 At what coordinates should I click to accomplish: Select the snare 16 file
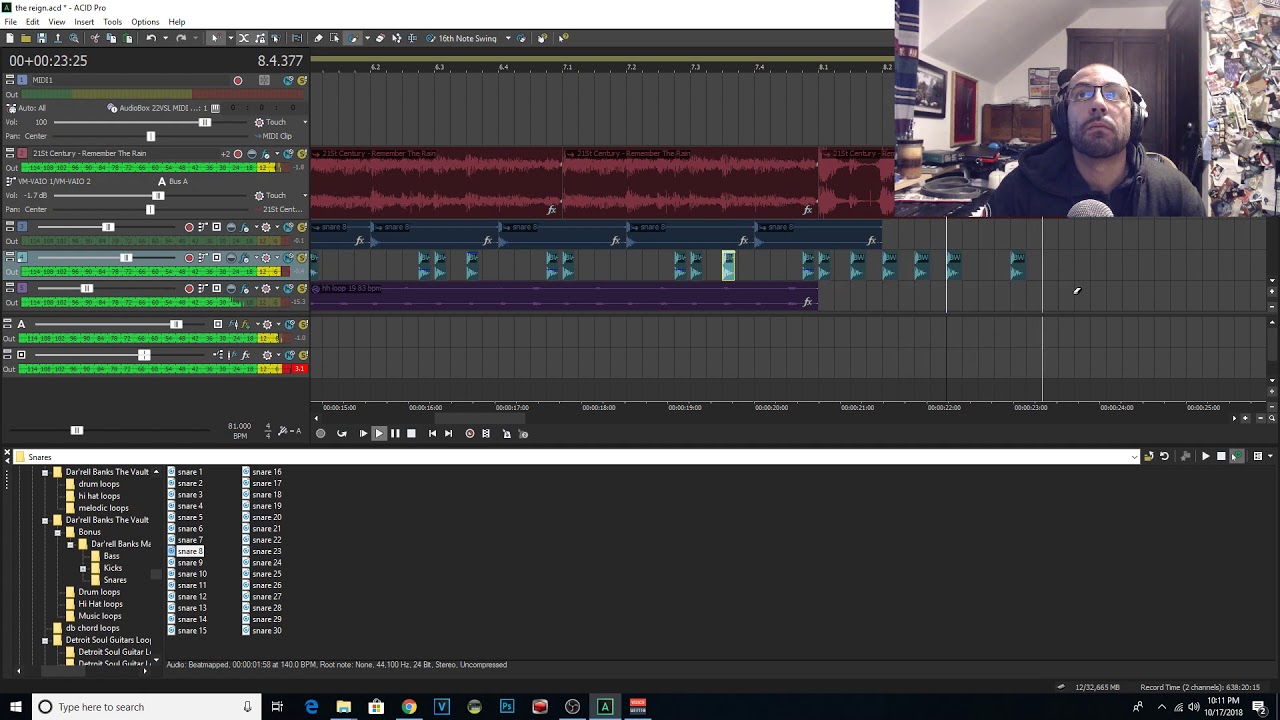[x=267, y=472]
